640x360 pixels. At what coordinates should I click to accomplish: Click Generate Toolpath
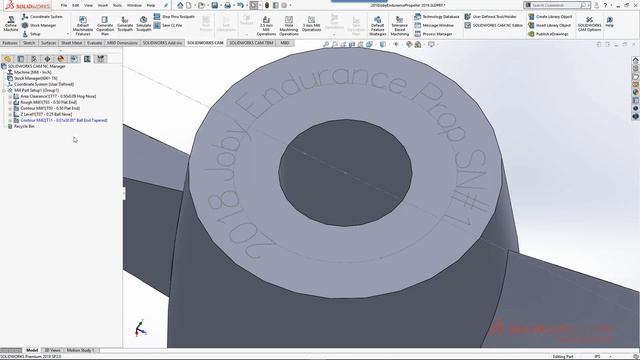125,24
